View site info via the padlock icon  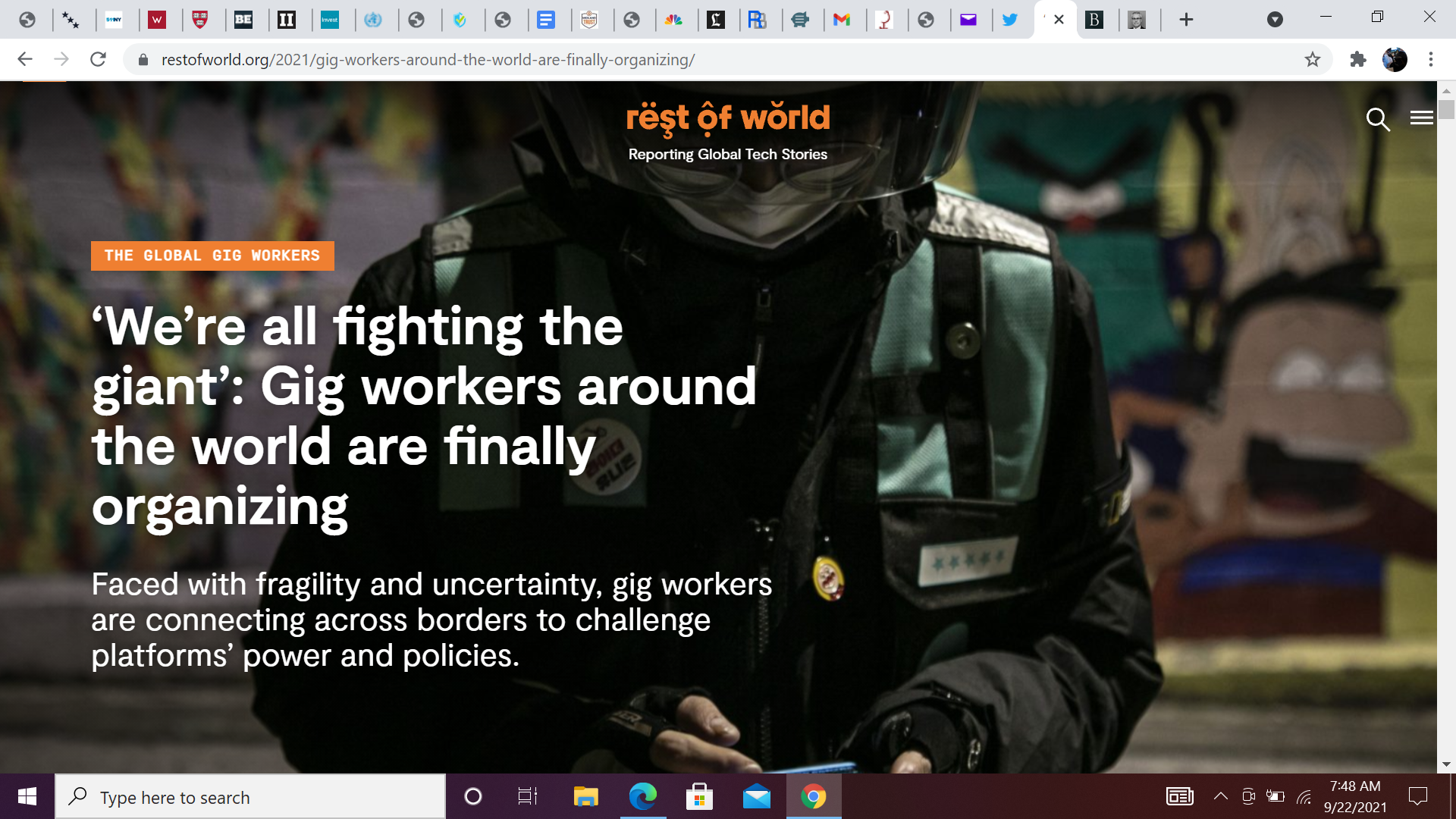143,60
